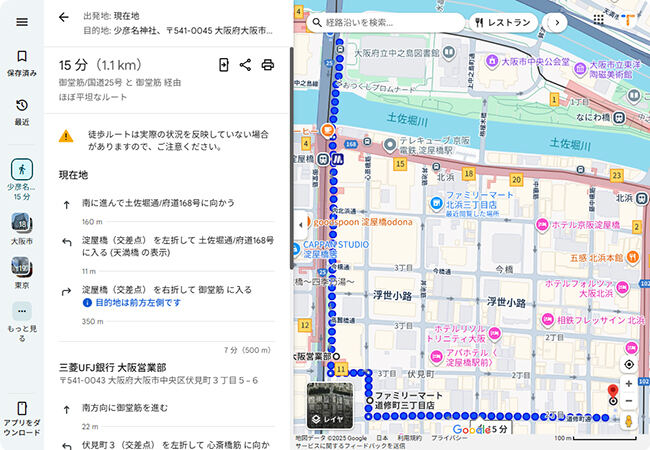650x450 pixels.
Task: Click the 淀屋橋 subway station icon
Action: pyautogui.click(x=338, y=159)
